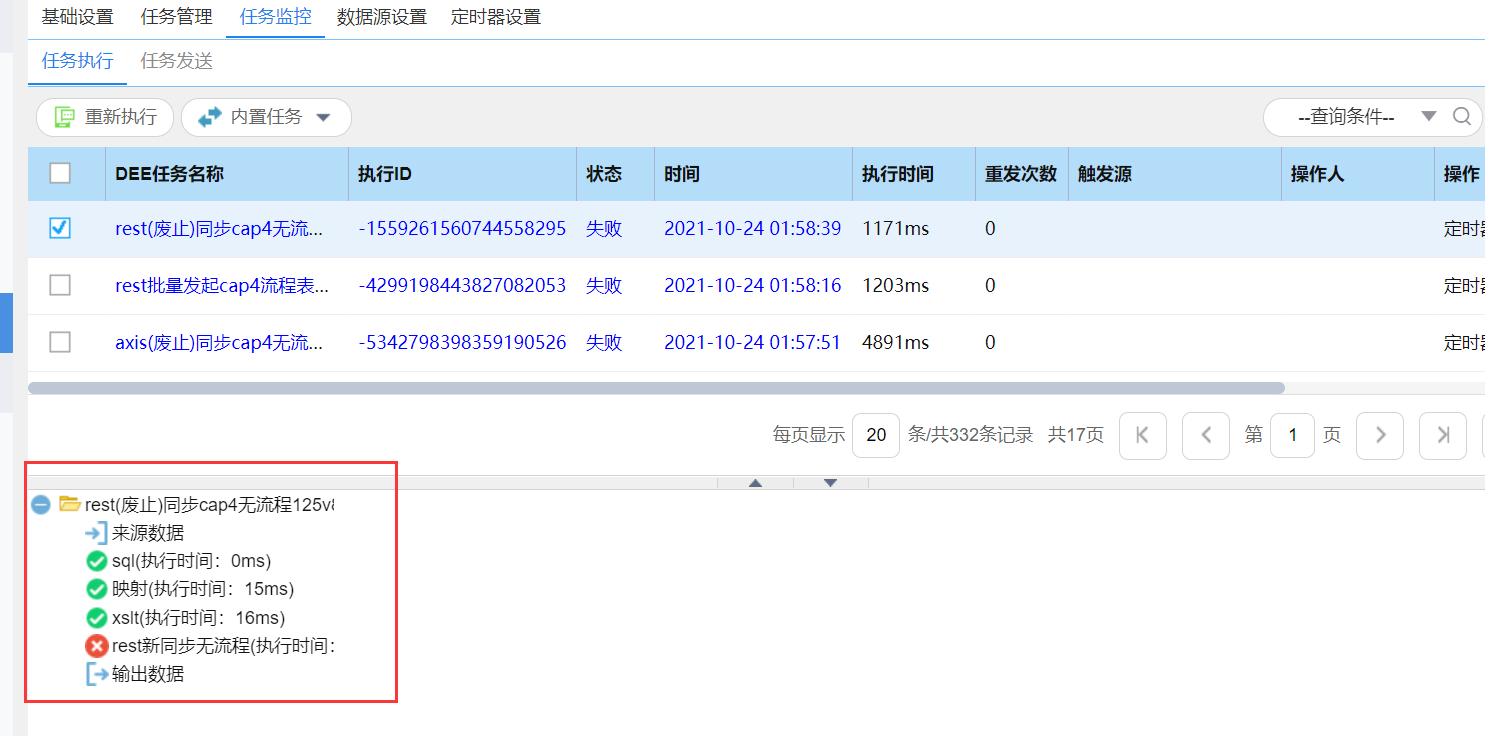The height and width of the screenshot is (736, 1485).
Task: Click execution ID -1559261560744558295
Action: click(462, 229)
